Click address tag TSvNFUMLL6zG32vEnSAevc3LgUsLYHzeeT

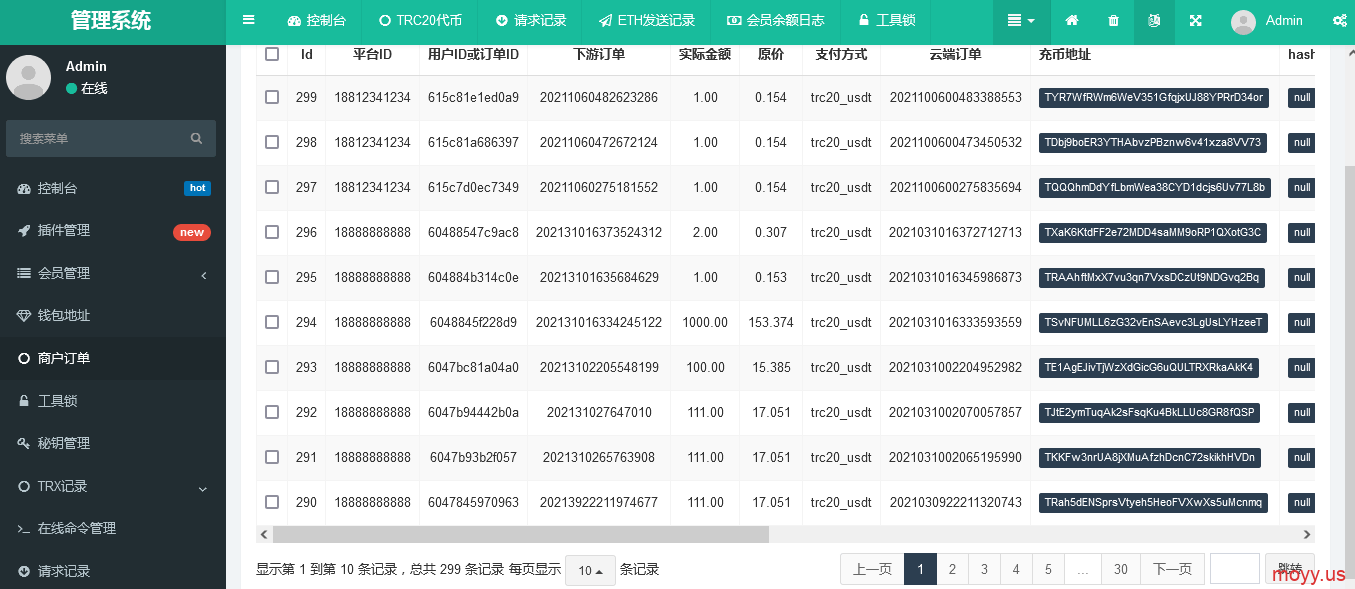point(1155,322)
